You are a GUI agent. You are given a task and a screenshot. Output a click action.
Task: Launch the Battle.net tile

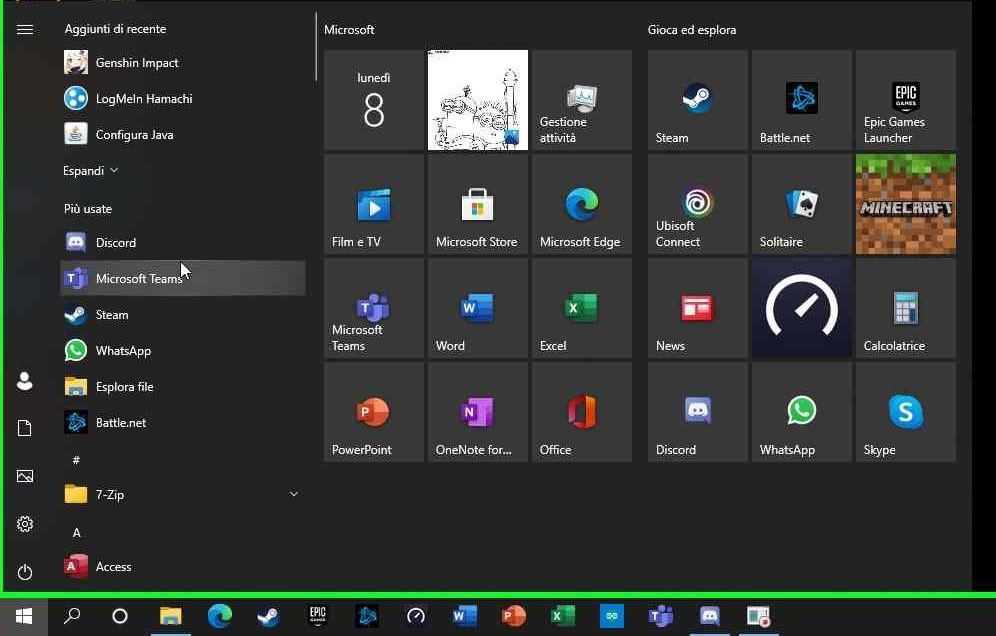802,100
